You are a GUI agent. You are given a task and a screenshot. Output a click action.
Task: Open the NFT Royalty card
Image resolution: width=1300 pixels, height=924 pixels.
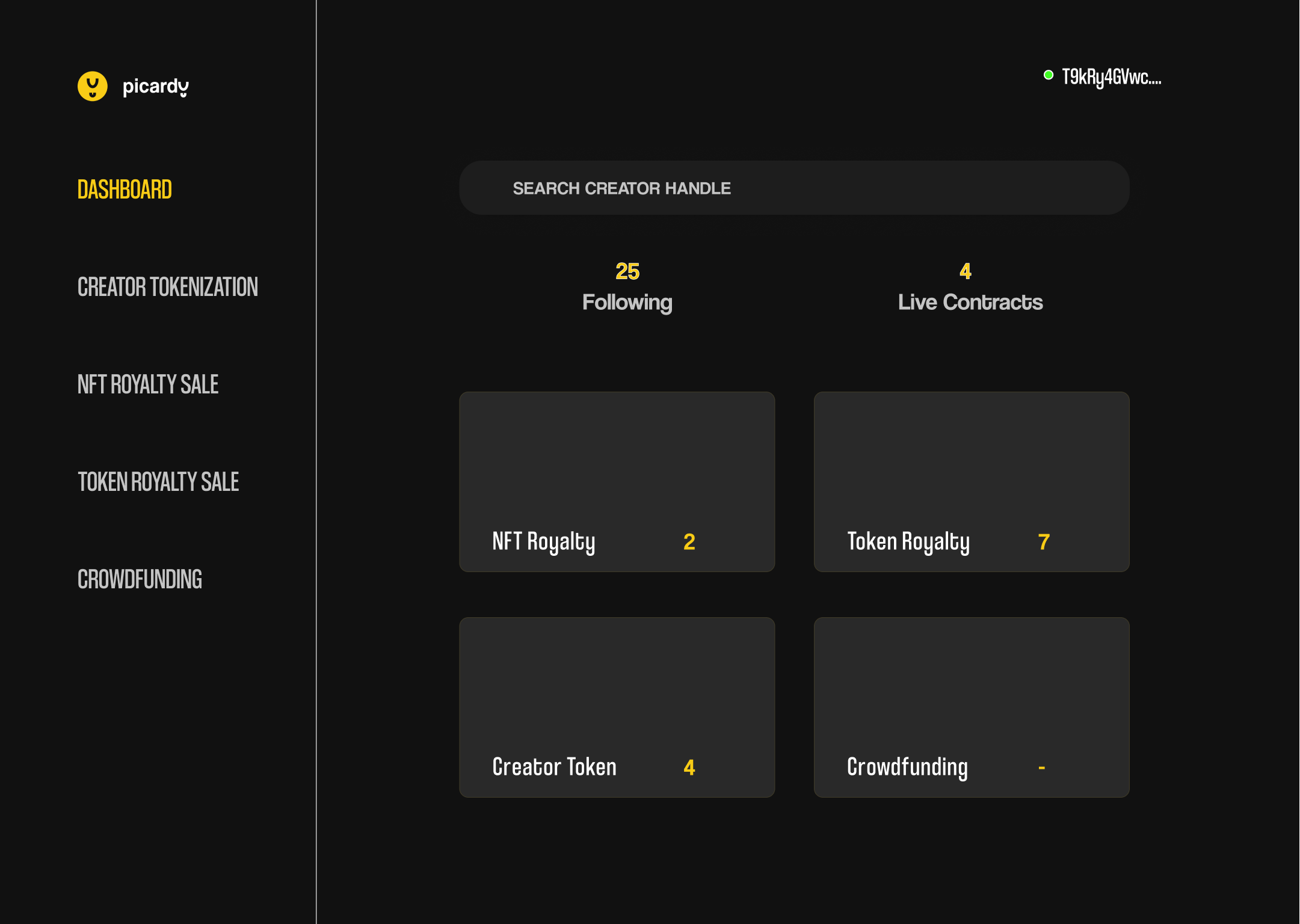[617, 481]
